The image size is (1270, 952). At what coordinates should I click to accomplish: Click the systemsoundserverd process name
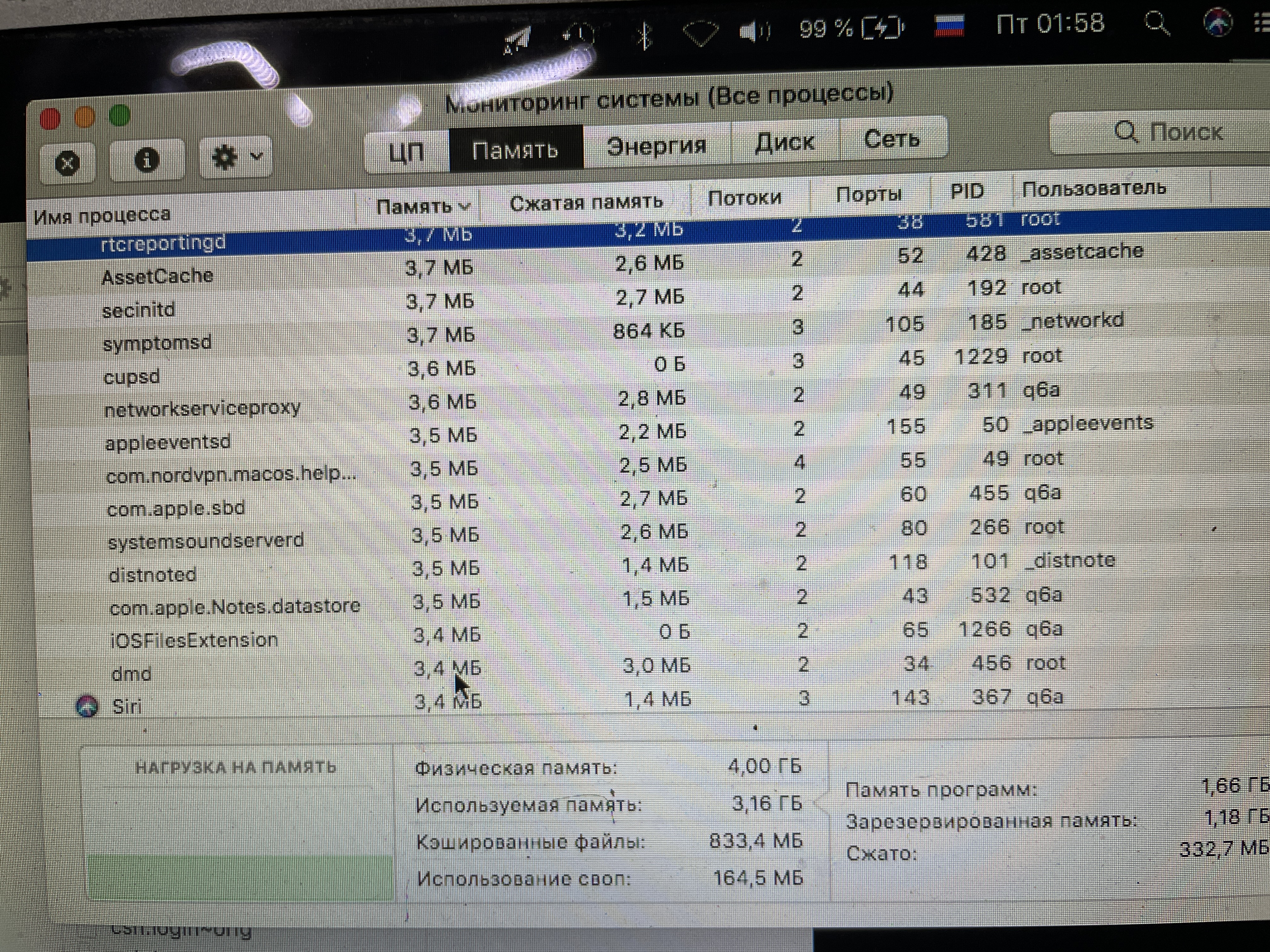pos(206,541)
